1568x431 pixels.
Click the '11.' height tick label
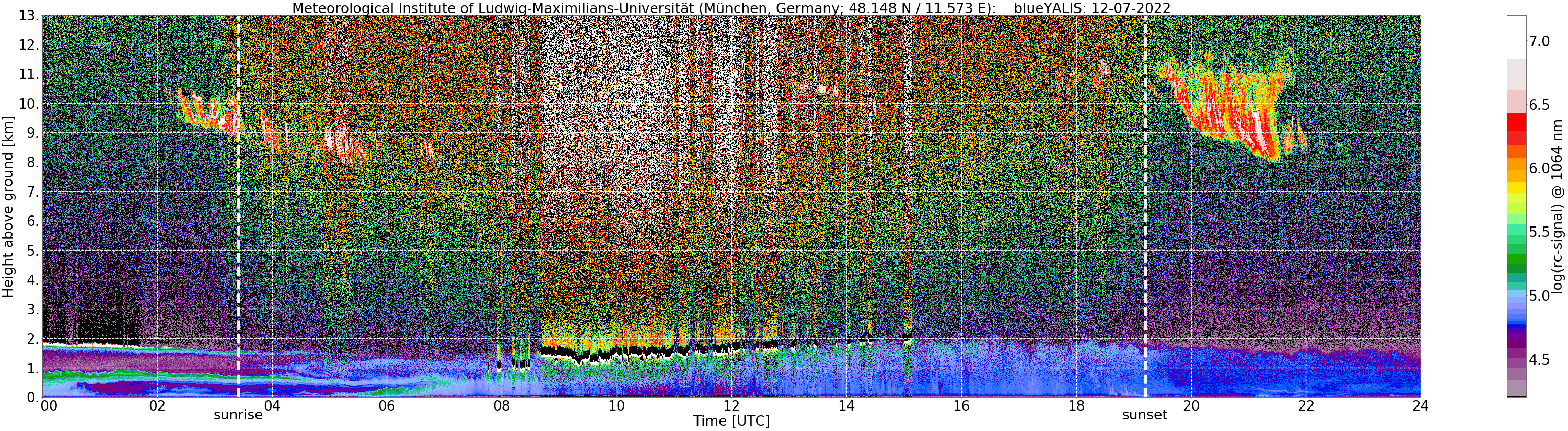[x=29, y=74]
